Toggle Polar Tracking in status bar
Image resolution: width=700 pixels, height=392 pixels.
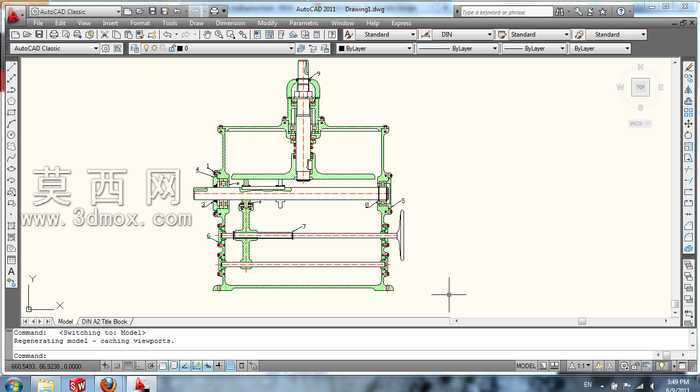151,366
